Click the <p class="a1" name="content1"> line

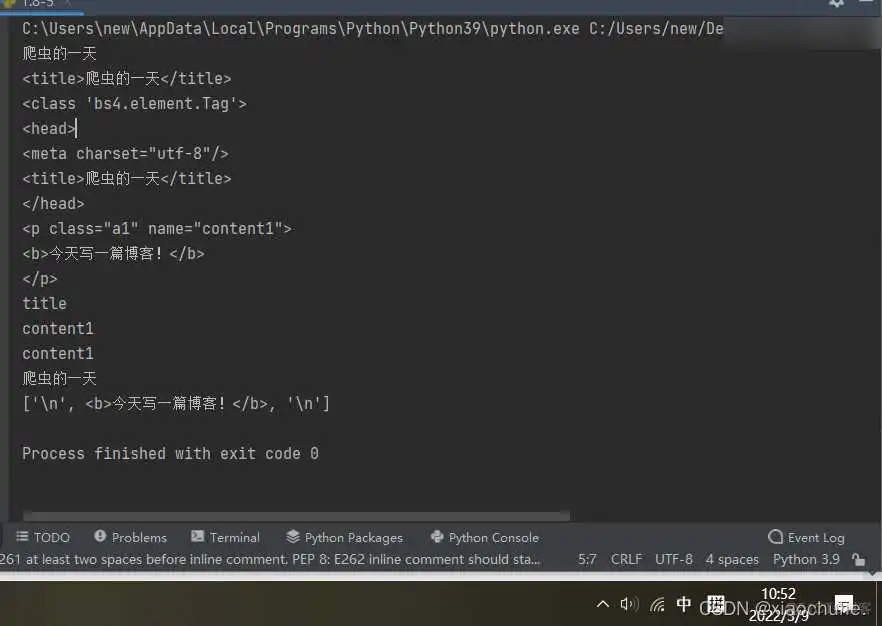pyautogui.click(x=157, y=228)
